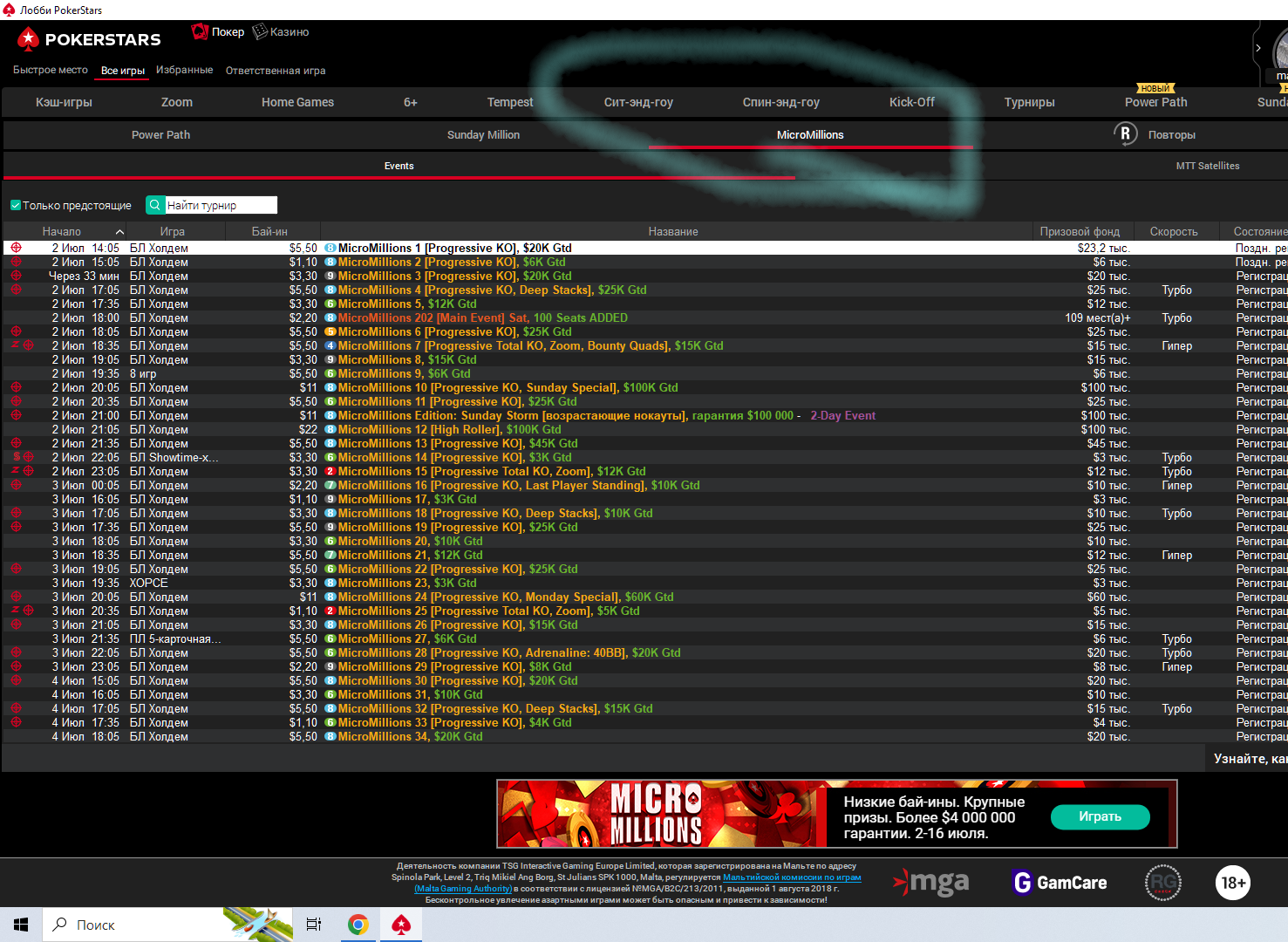This screenshot has width=1288, height=942.
Task: Click the 18+ age badge
Action: (x=1233, y=883)
